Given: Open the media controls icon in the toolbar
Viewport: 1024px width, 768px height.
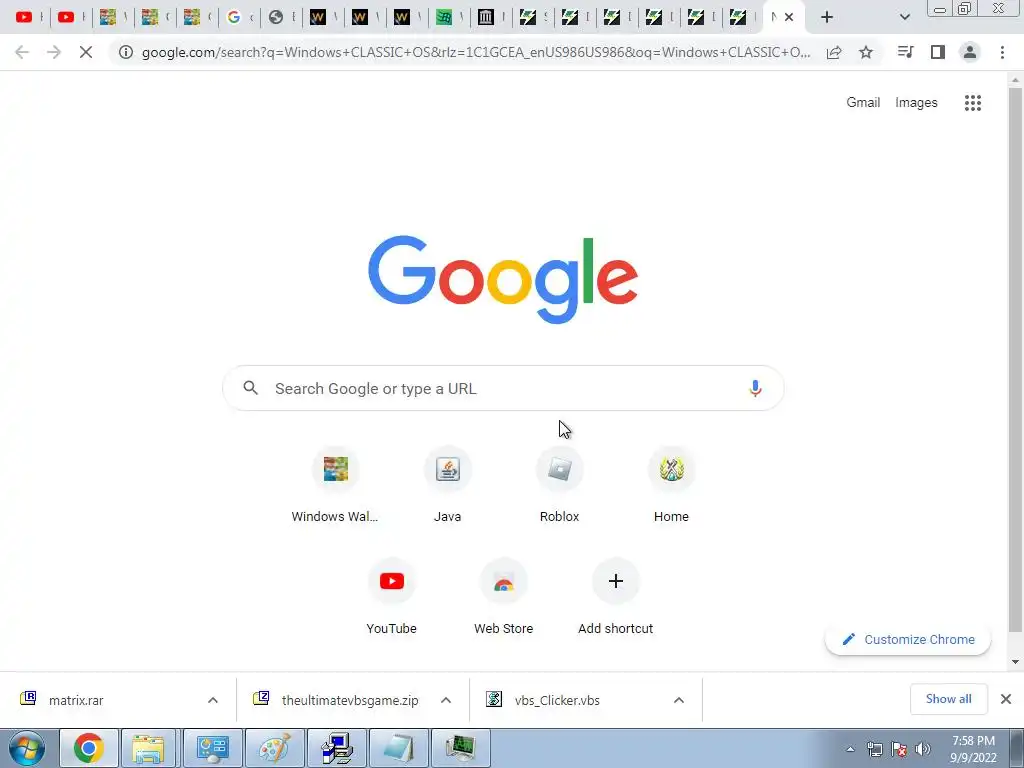Looking at the screenshot, I should 905,52.
